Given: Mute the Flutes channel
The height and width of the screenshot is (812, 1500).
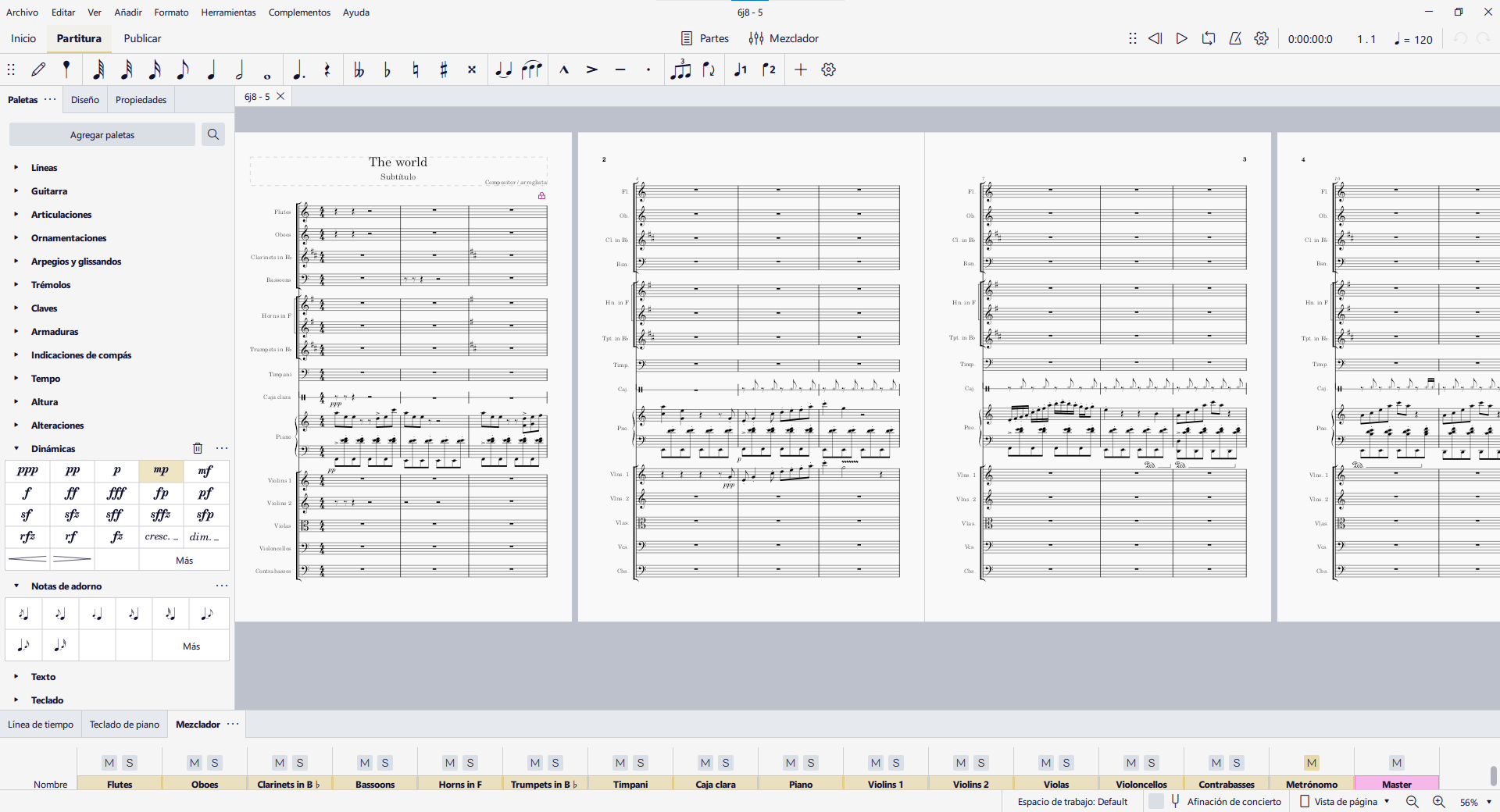Looking at the screenshot, I should 109,763.
